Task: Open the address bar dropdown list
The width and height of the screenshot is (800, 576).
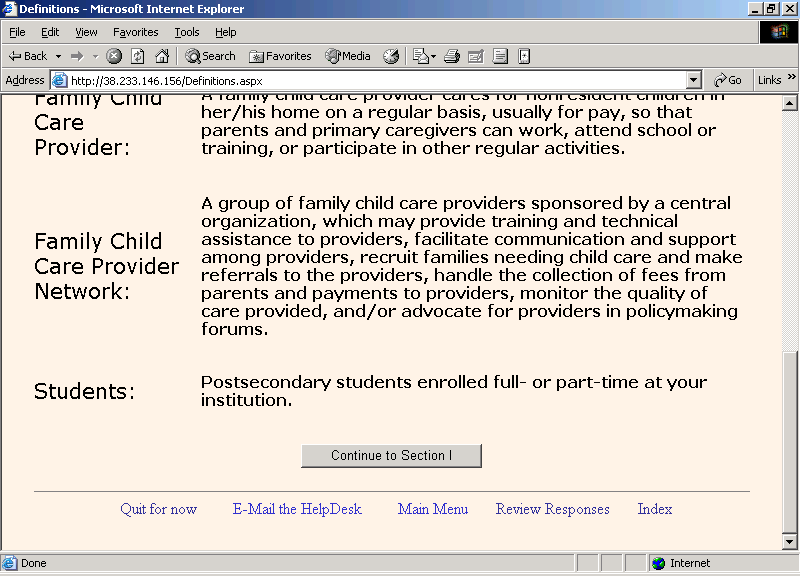Action: [694, 80]
